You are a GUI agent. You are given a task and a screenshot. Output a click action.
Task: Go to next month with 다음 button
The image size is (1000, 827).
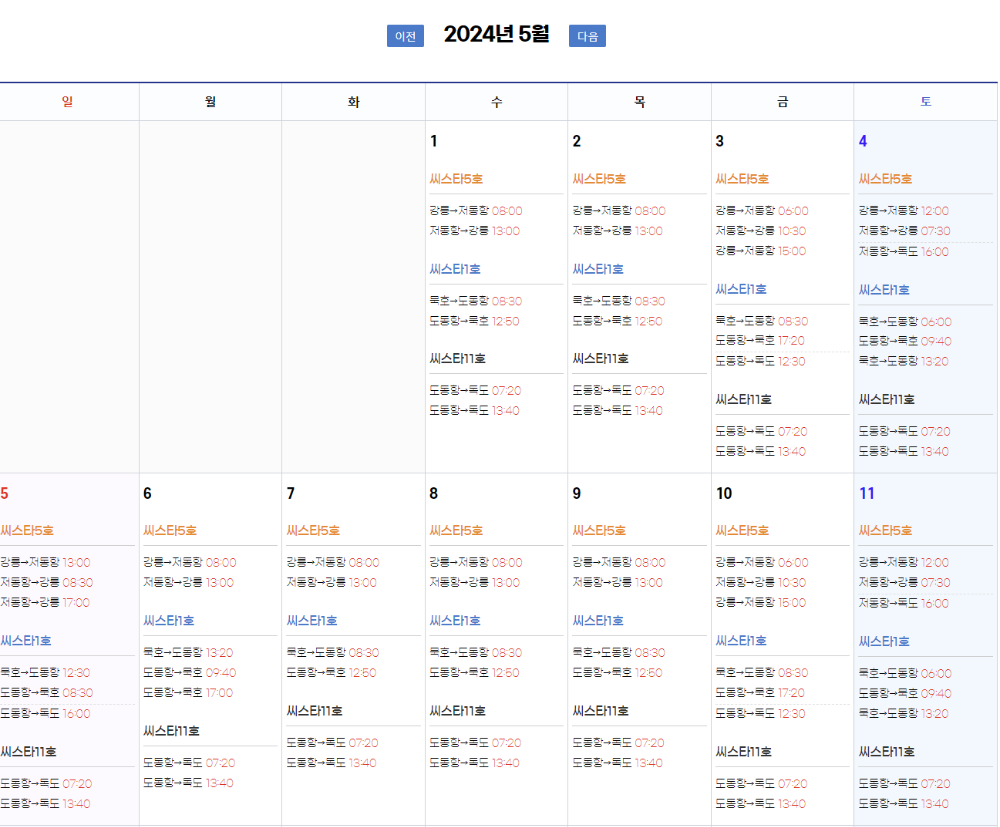[587, 36]
